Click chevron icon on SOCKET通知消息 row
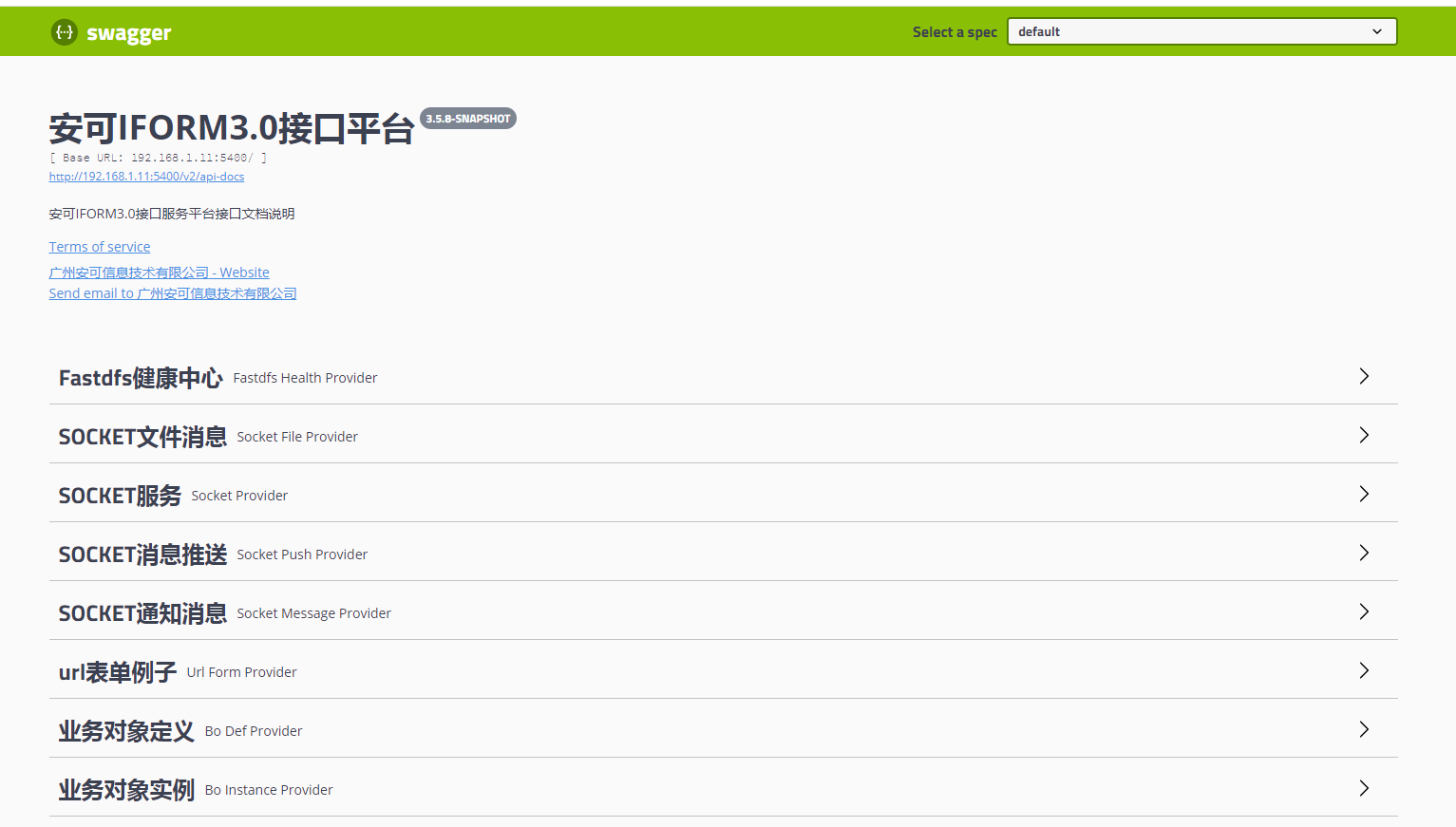Image resolution: width=1456 pixels, height=827 pixels. coord(1364,612)
